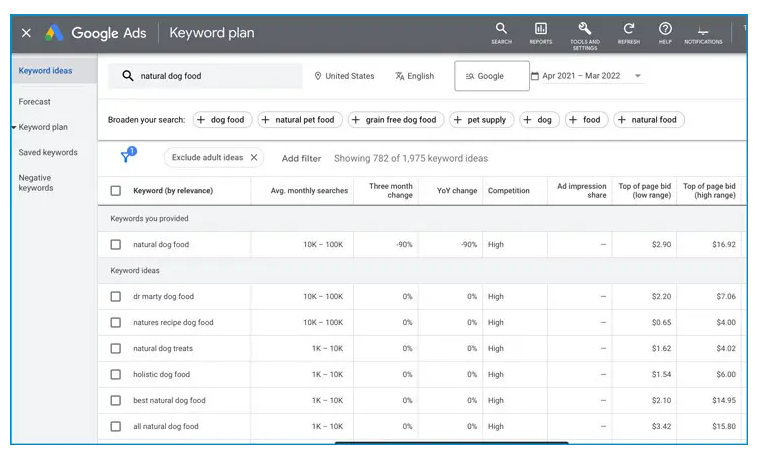Remove the Exclude adult ideas filter
The width and height of the screenshot is (765, 453).
pos(254,158)
